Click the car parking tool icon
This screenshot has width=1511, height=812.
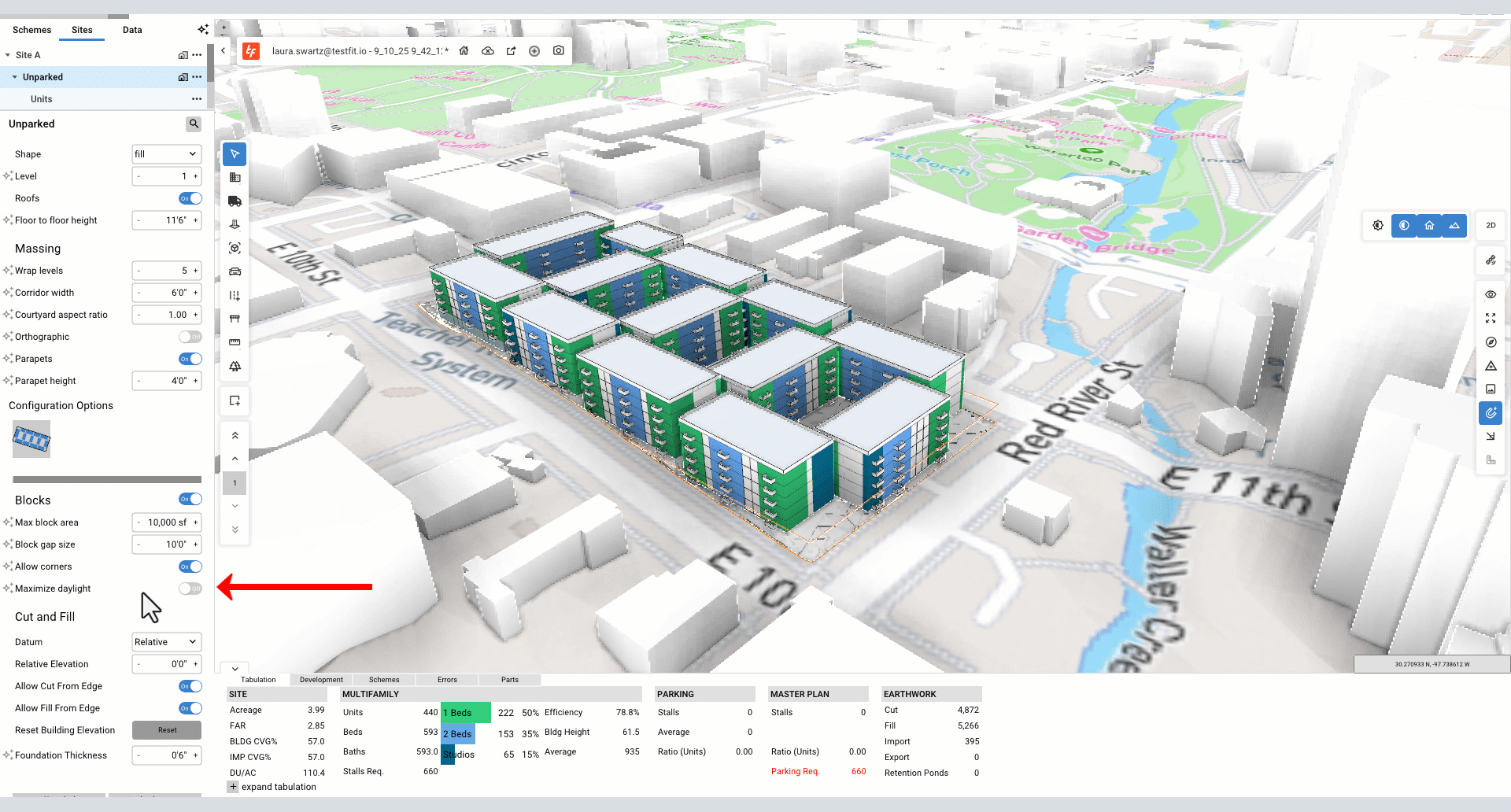coord(235,271)
